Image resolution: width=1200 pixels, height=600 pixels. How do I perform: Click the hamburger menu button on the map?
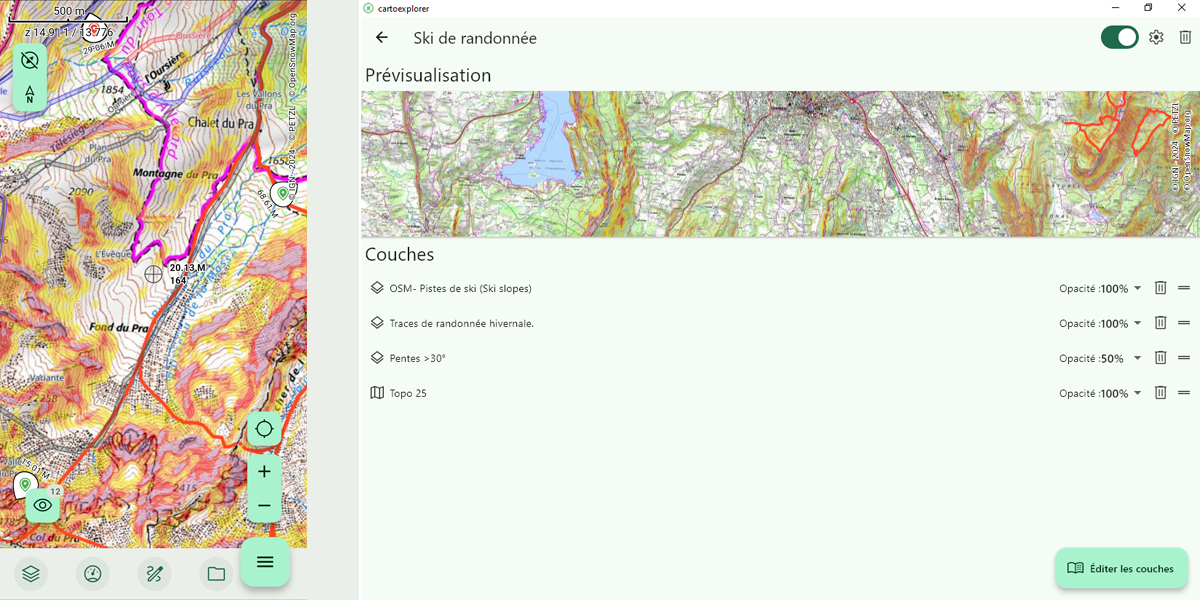tap(264, 562)
